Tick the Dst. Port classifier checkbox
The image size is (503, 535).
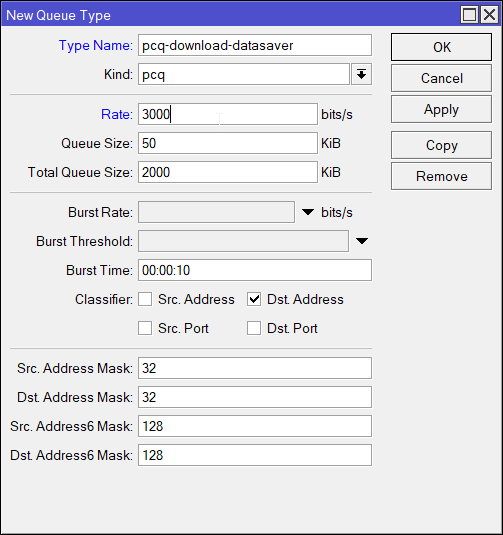[254, 328]
